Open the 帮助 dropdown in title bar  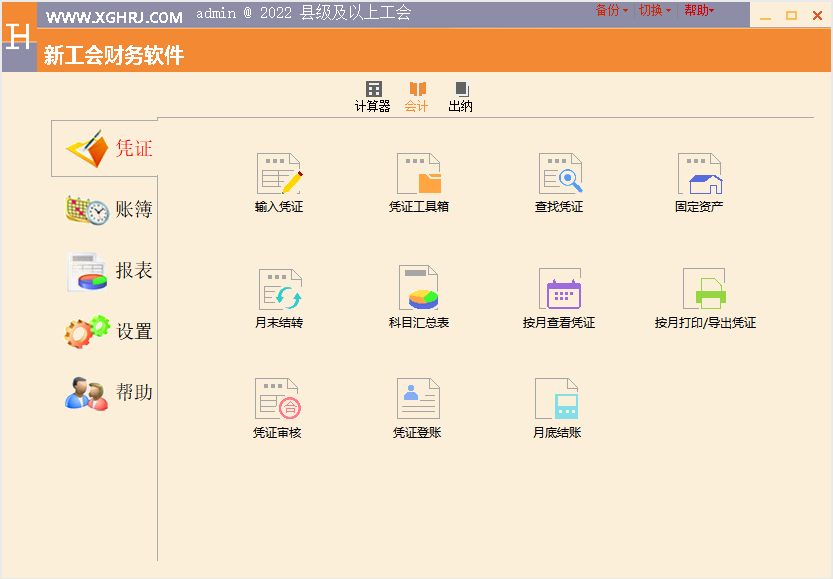pos(699,11)
